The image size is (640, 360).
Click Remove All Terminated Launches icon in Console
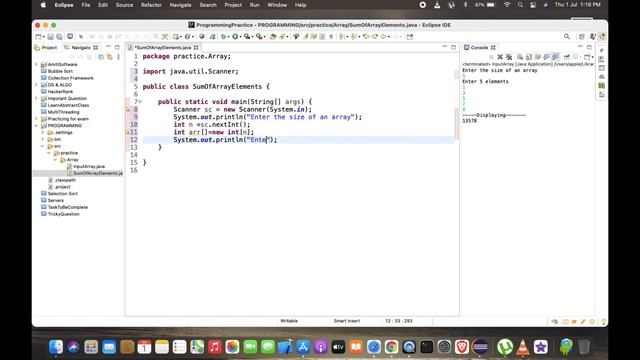tap(509, 57)
